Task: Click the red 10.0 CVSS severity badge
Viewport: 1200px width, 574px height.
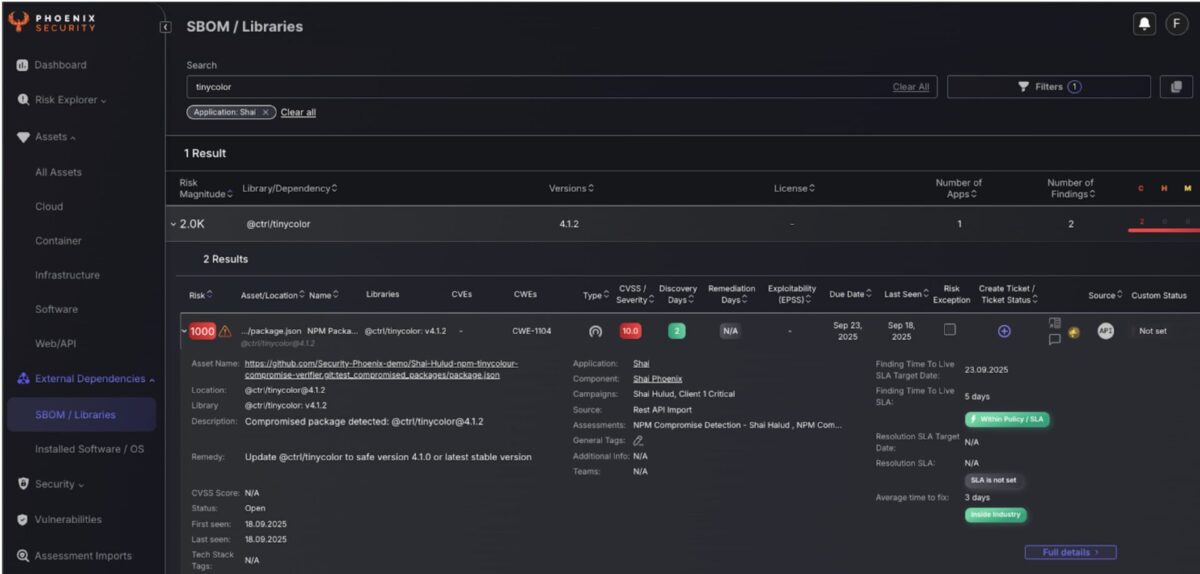Action: (x=630, y=331)
